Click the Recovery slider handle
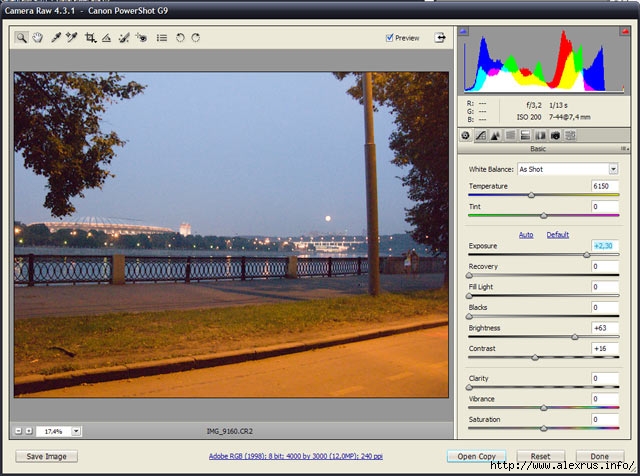This screenshot has height=476, width=640. pyautogui.click(x=469, y=276)
